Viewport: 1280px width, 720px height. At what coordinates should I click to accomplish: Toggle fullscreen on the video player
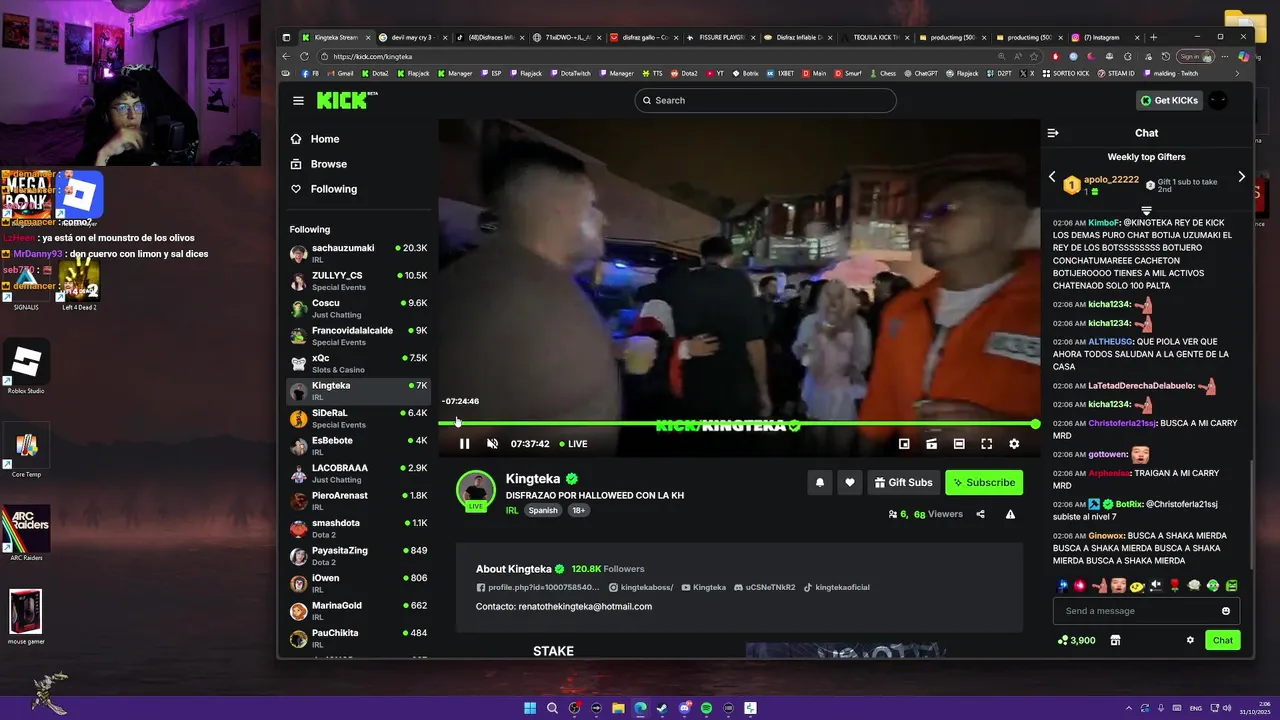pyautogui.click(x=986, y=444)
